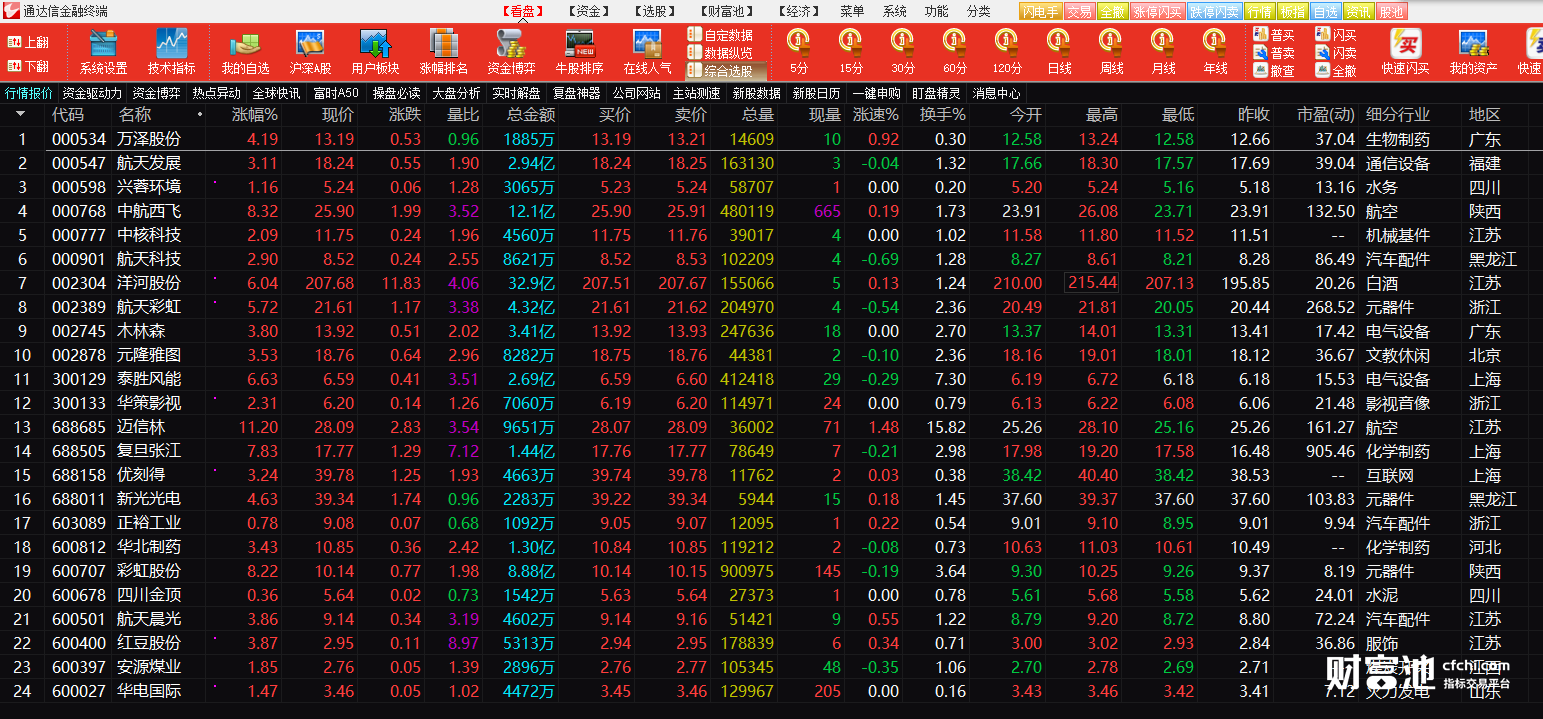Select the 15分 period icon

[x=851, y=52]
